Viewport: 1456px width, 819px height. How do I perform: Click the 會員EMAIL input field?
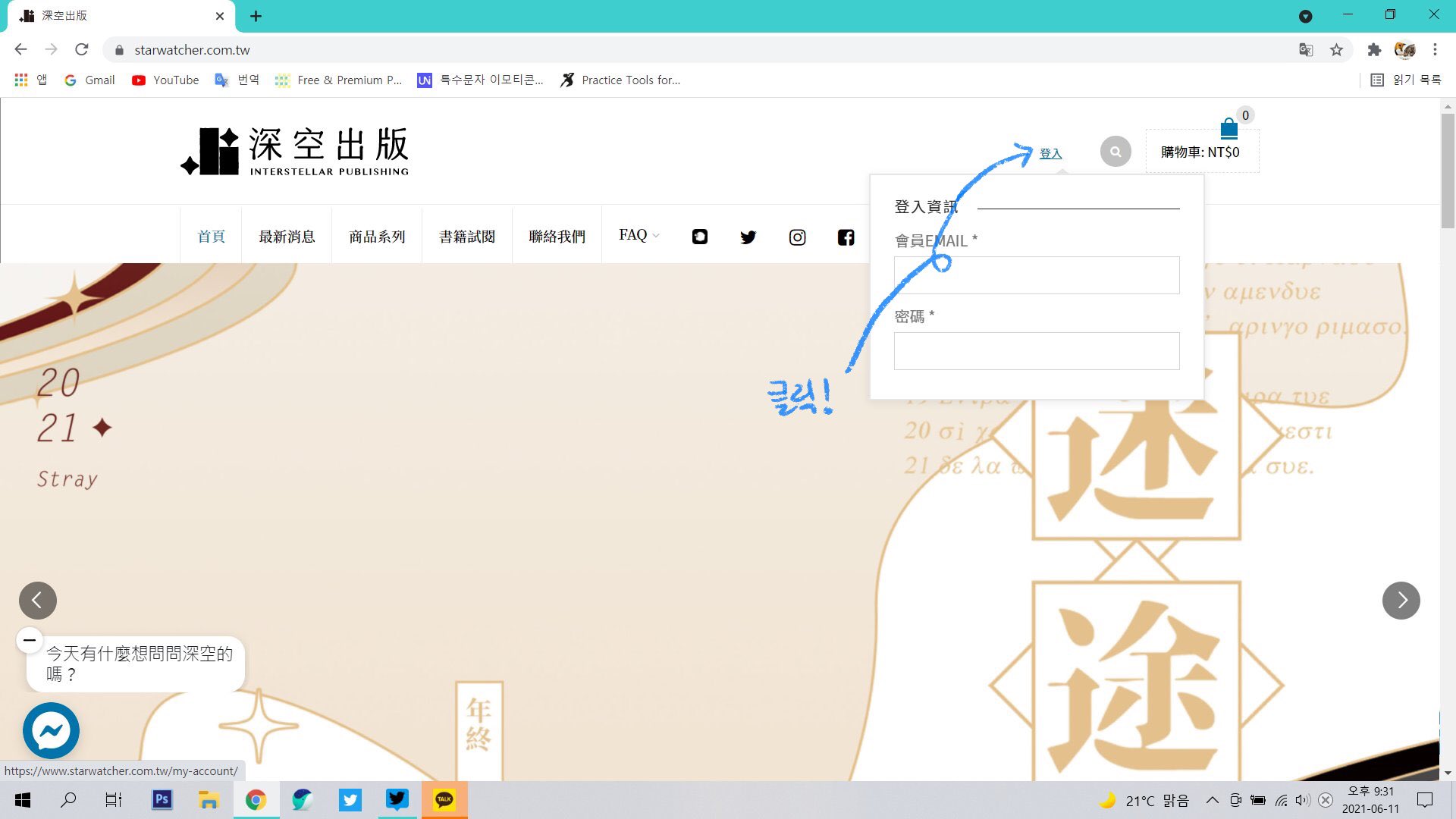1036,275
